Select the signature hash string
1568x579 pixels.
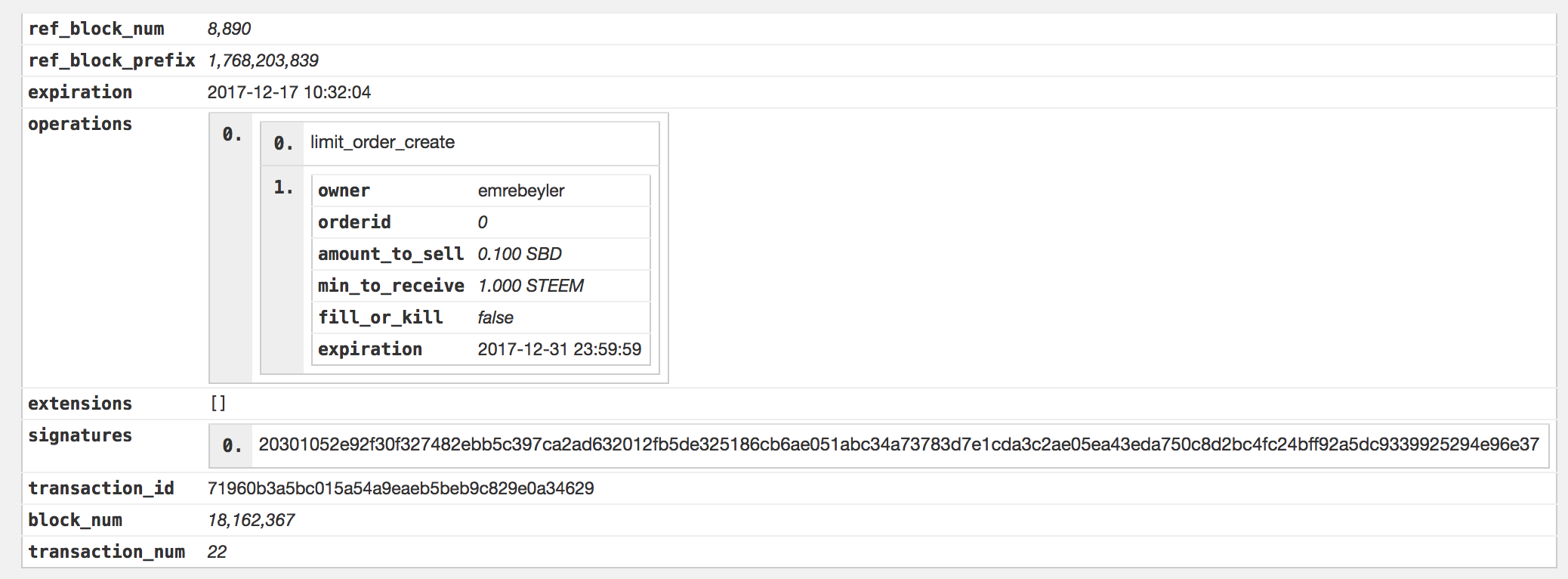click(899, 444)
